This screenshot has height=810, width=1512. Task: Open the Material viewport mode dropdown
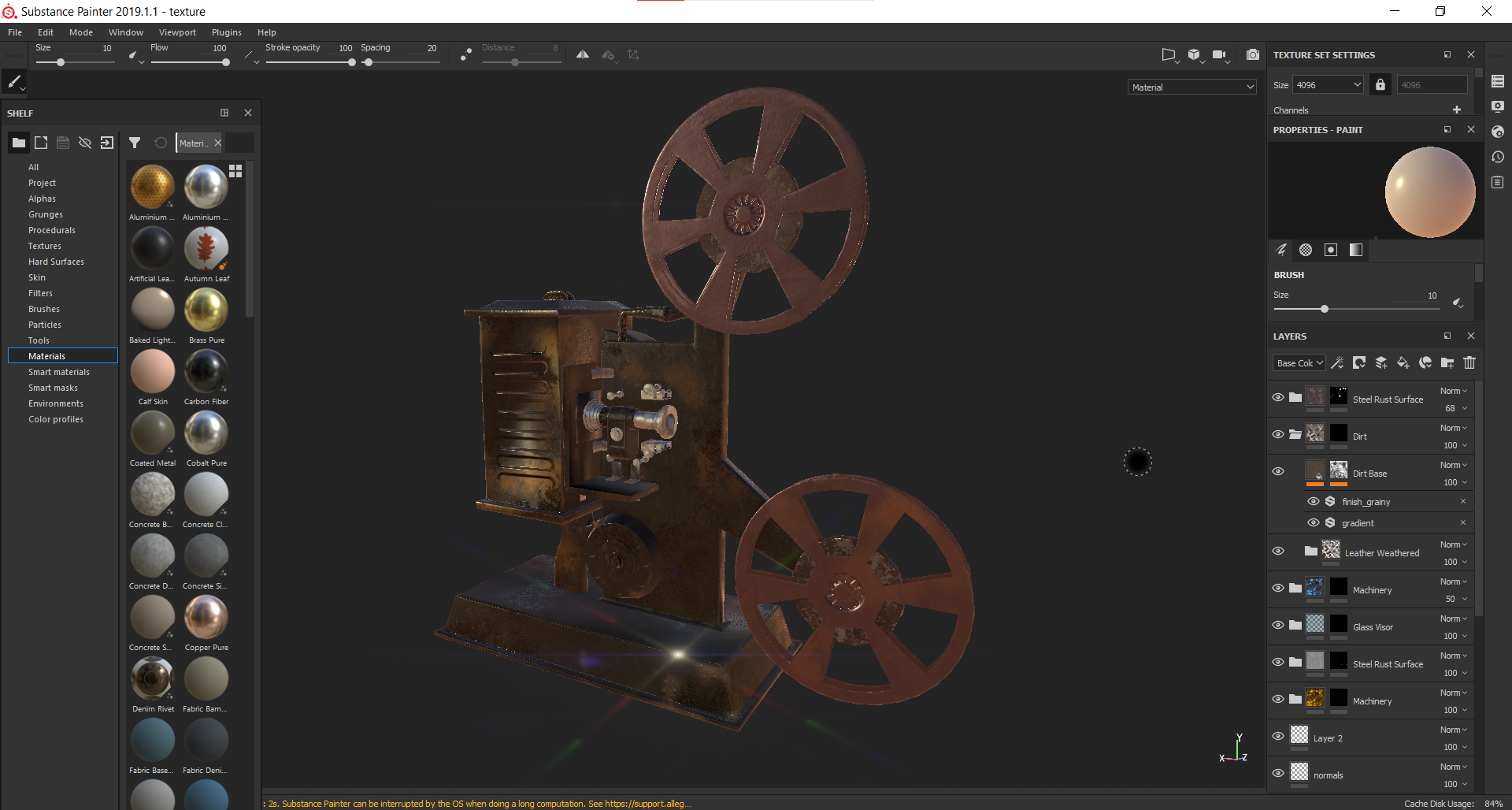[1191, 87]
